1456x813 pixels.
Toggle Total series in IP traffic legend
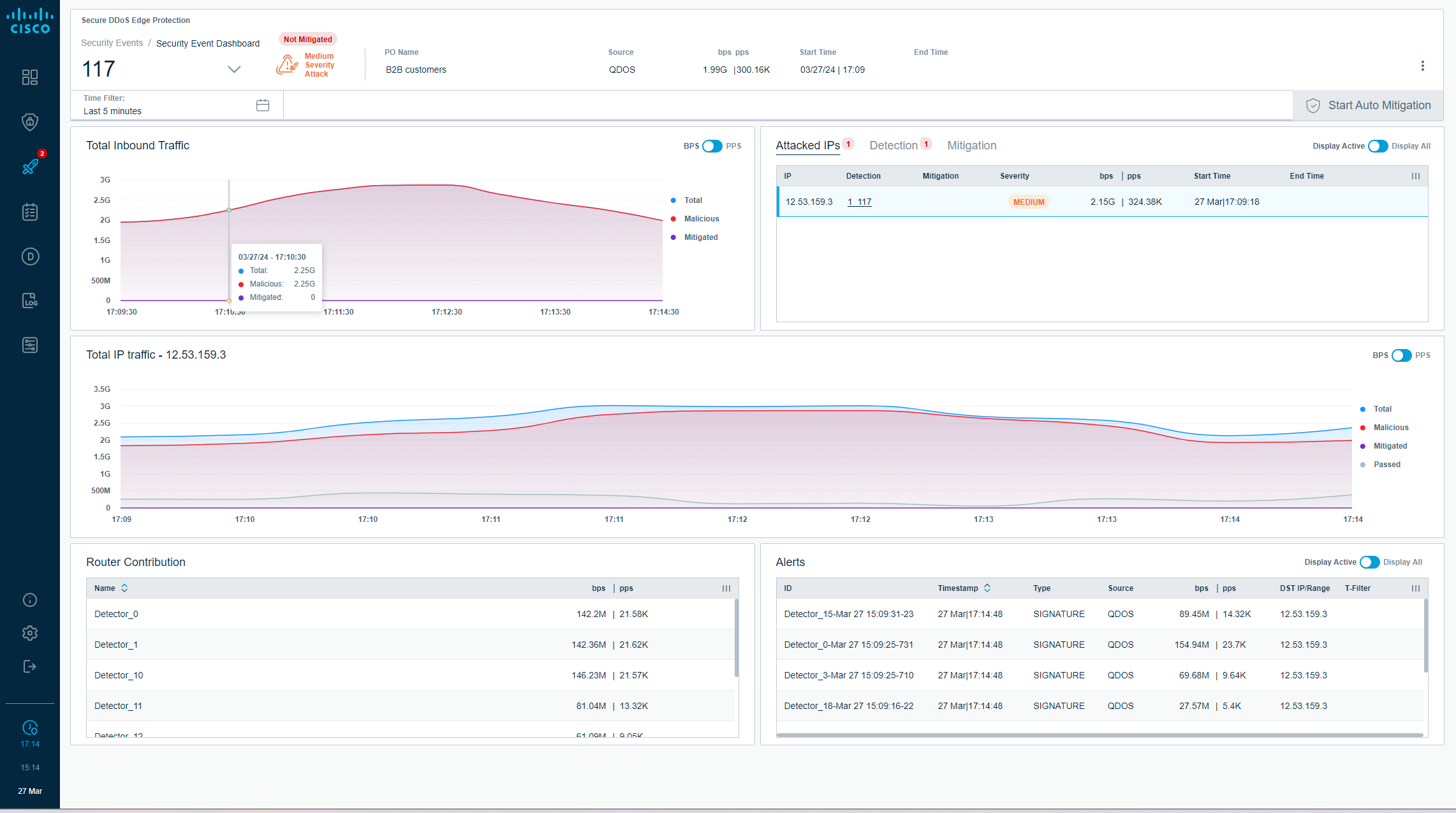click(x=1376, y=409)
